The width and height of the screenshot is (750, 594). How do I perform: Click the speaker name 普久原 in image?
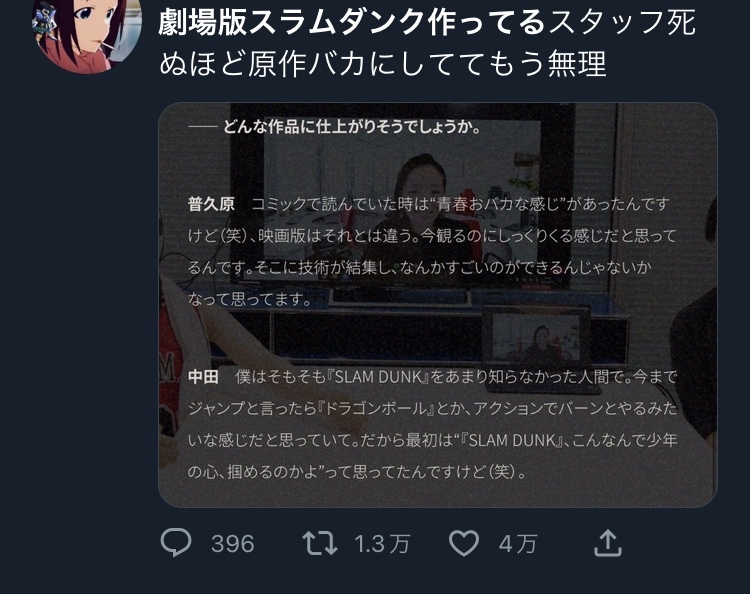click(211, 204)
